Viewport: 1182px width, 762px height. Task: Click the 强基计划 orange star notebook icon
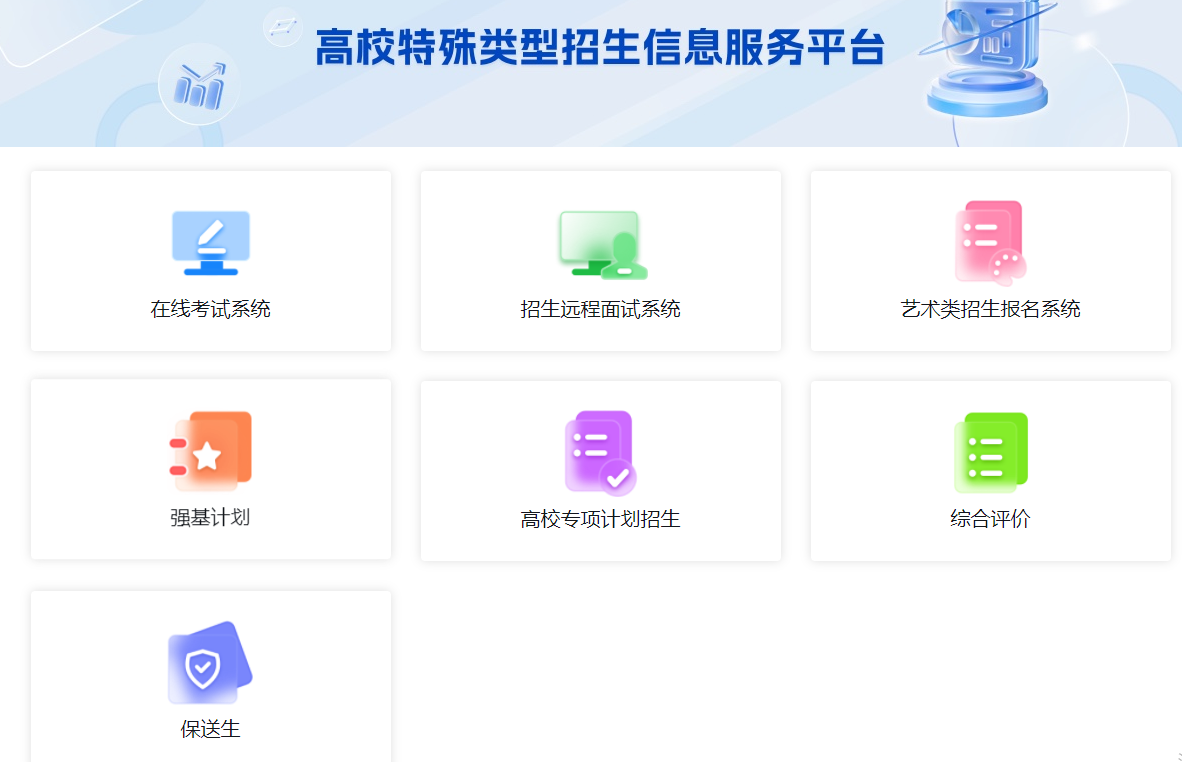click(210, 450)
